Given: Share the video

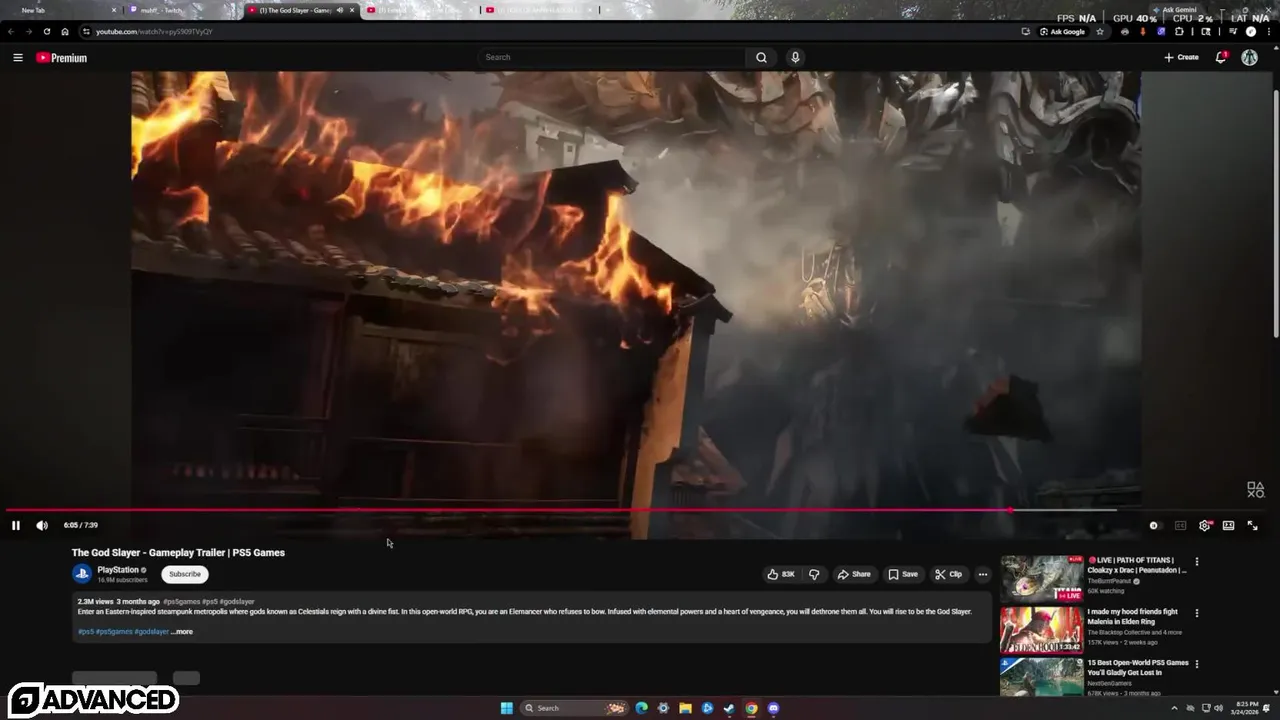Looking at the screenshot, I should 854,574.
